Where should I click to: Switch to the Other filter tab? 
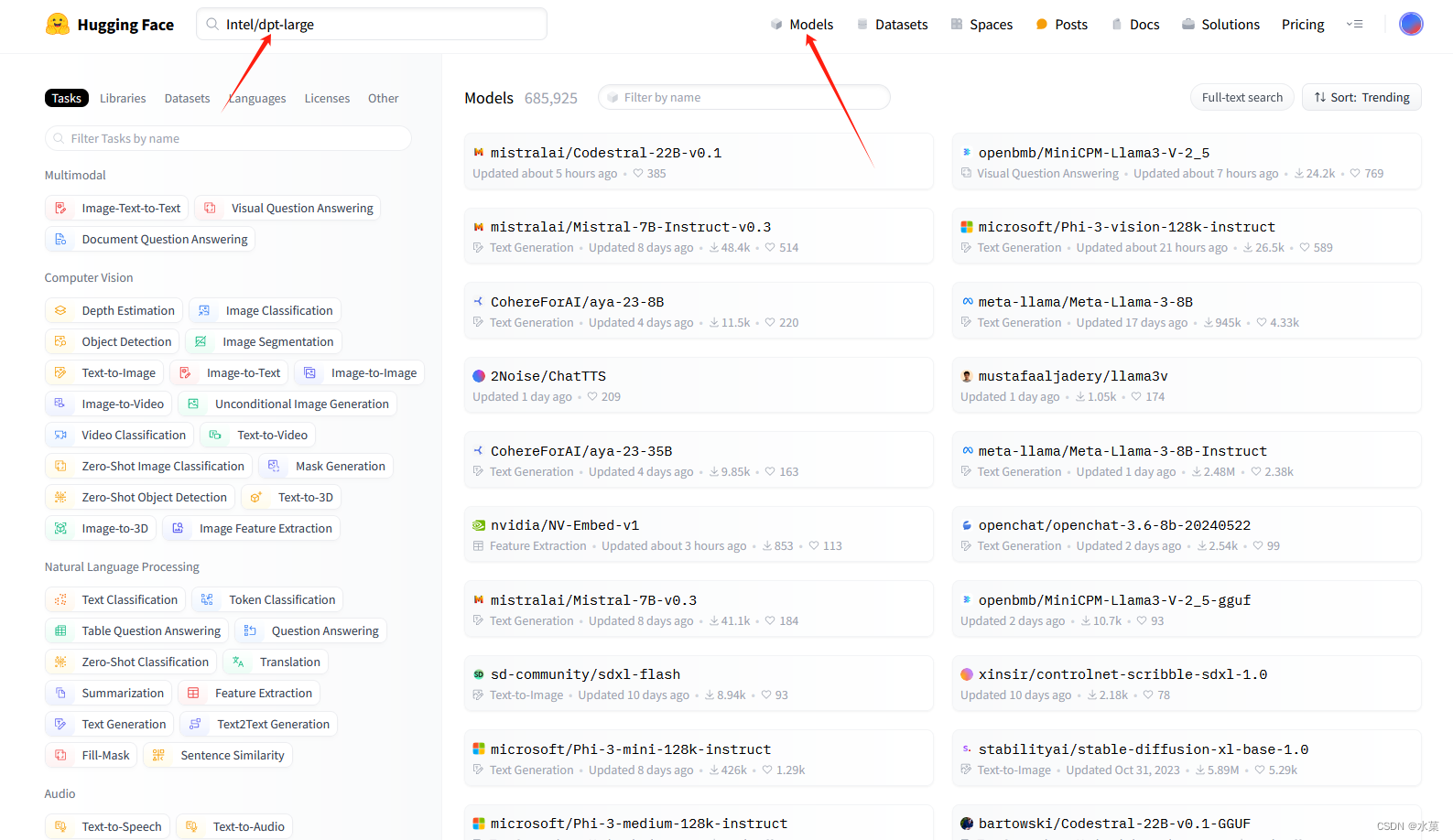tap(383, 98)
